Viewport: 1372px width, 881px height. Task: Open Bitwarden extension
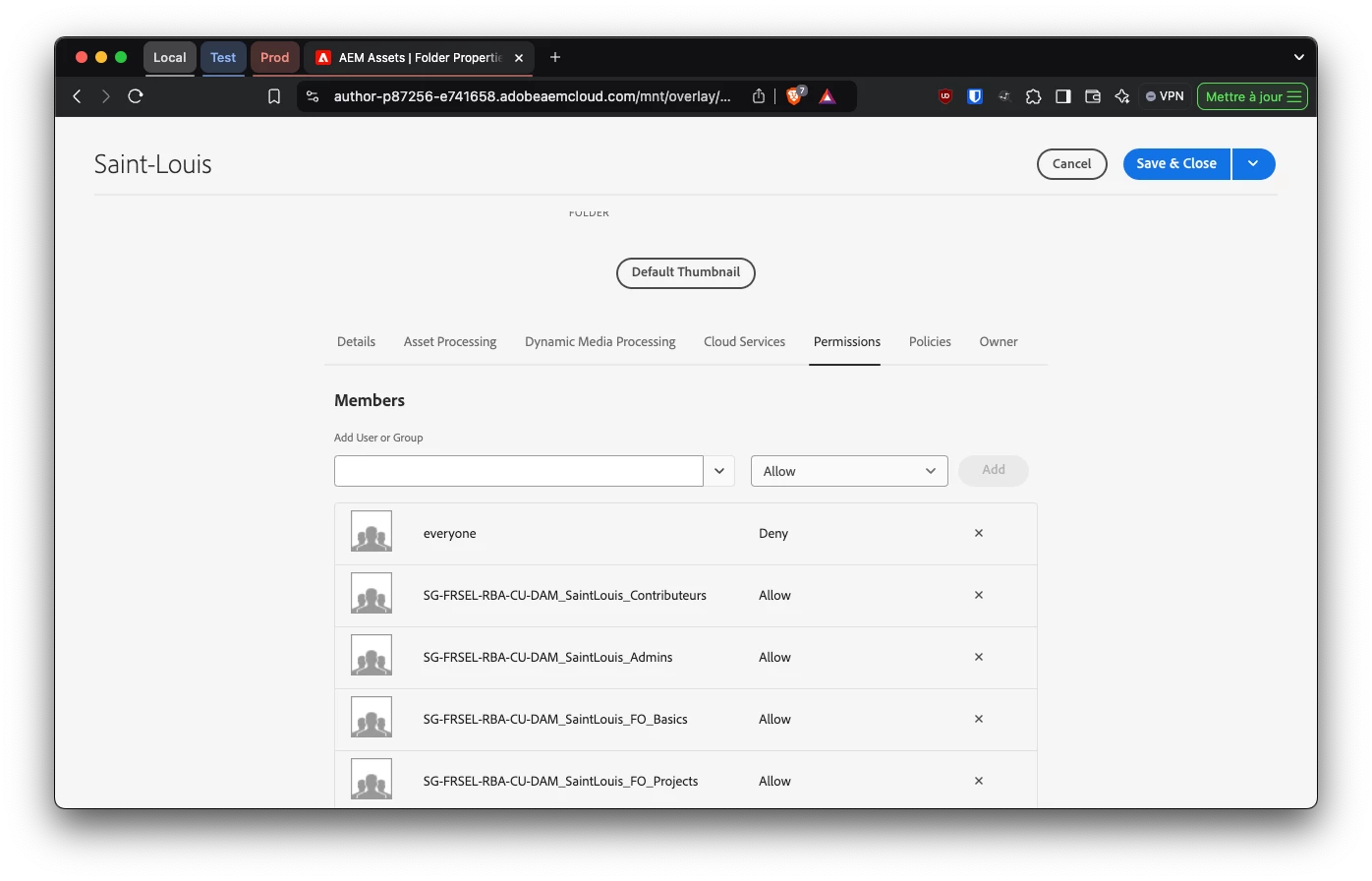tap(975, 96)
